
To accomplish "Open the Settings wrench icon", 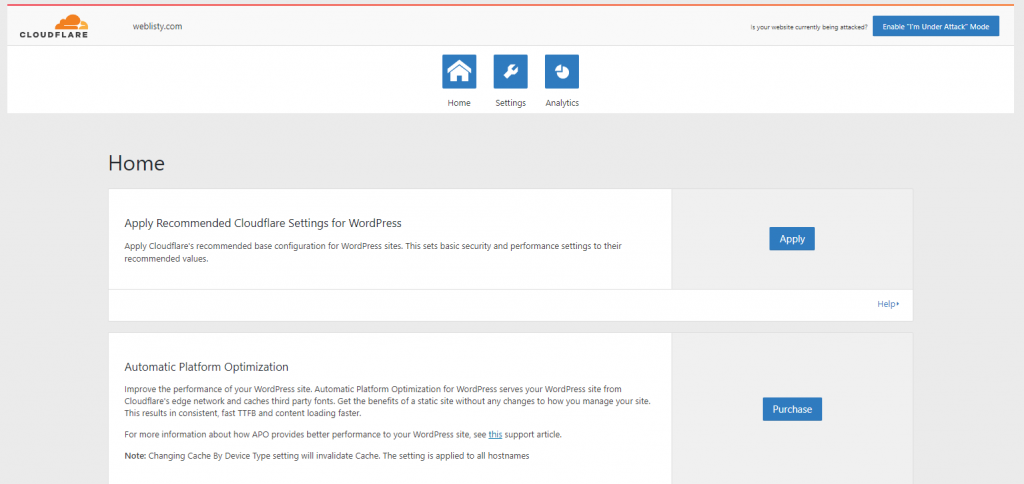I will (x=511, y=71).
